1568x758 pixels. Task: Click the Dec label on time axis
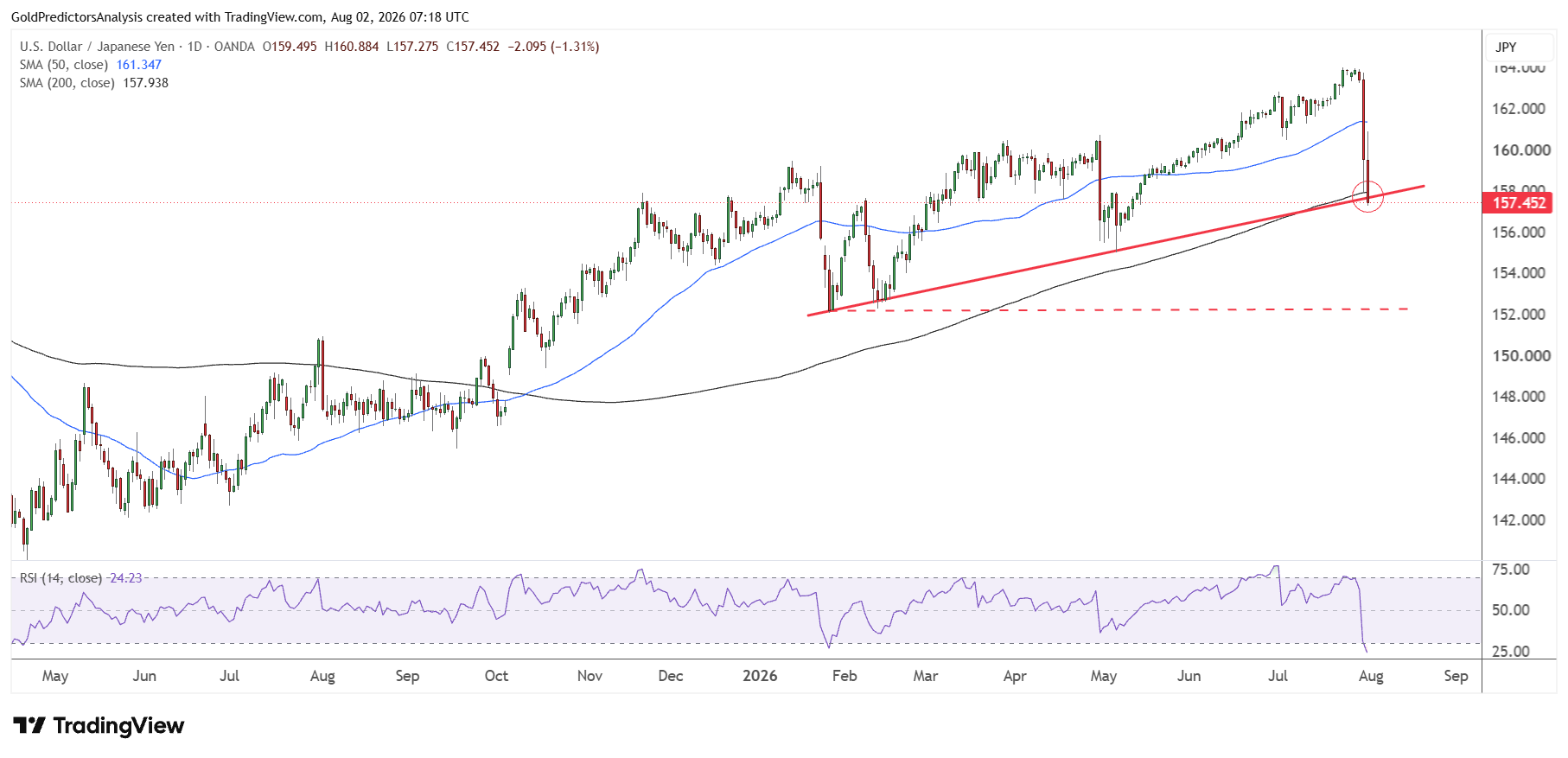click(x=671, y=676)
